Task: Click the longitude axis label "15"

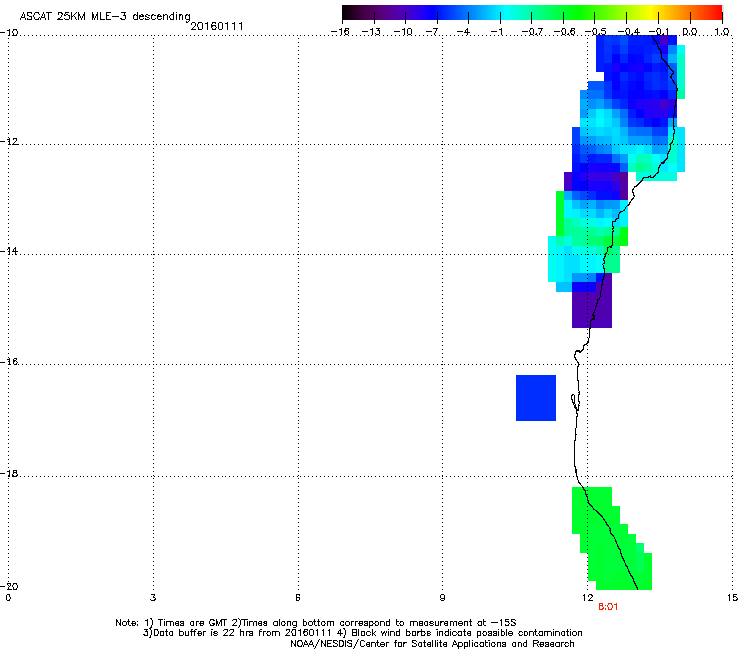Action: 732,598
